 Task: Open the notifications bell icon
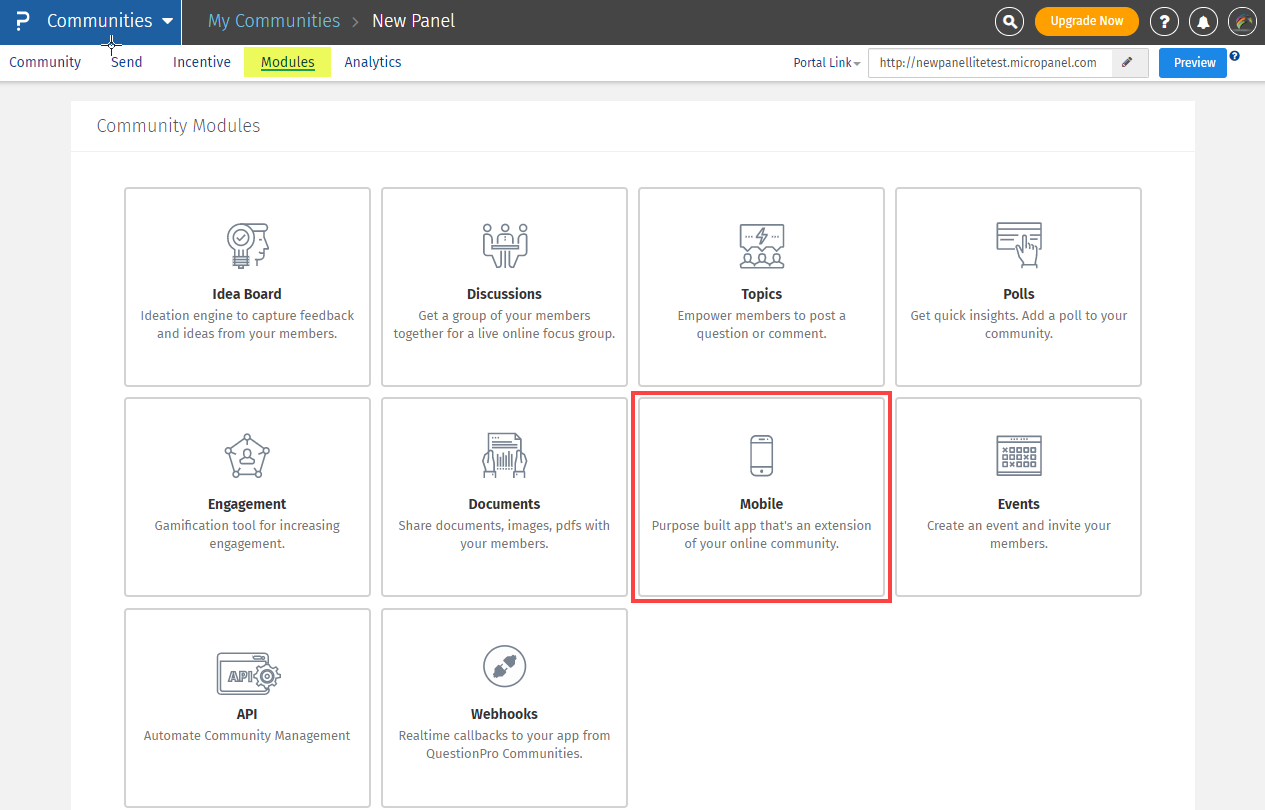point(1205,21)
